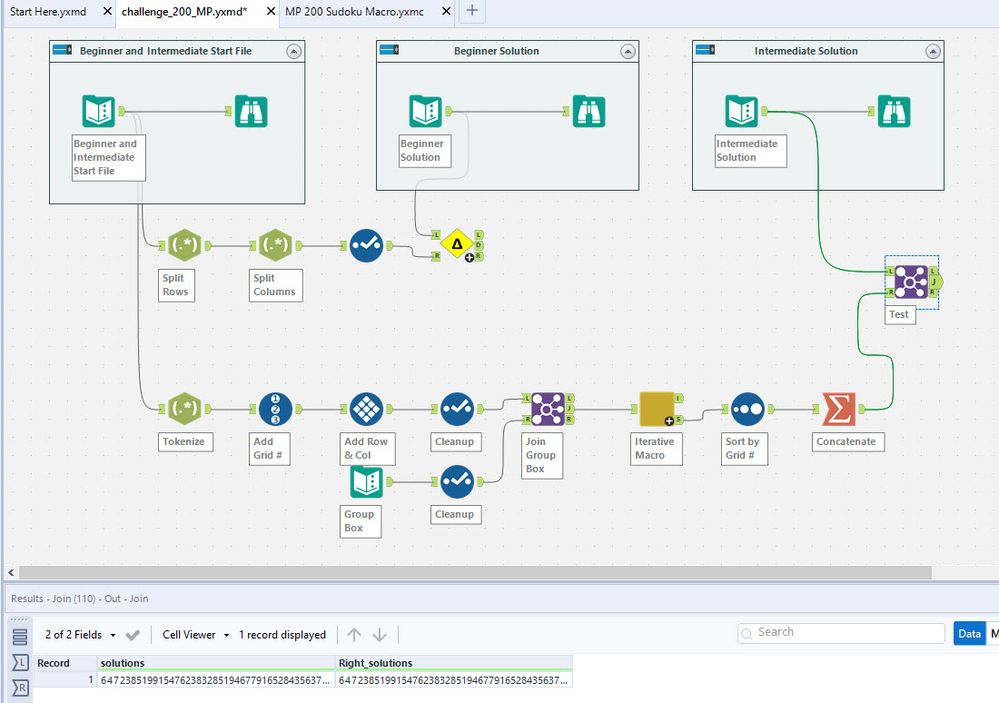Collapse the Intermediate Solution container
Image resolution: width=999 pixels, height=703 pixels.
coord(934,50)
